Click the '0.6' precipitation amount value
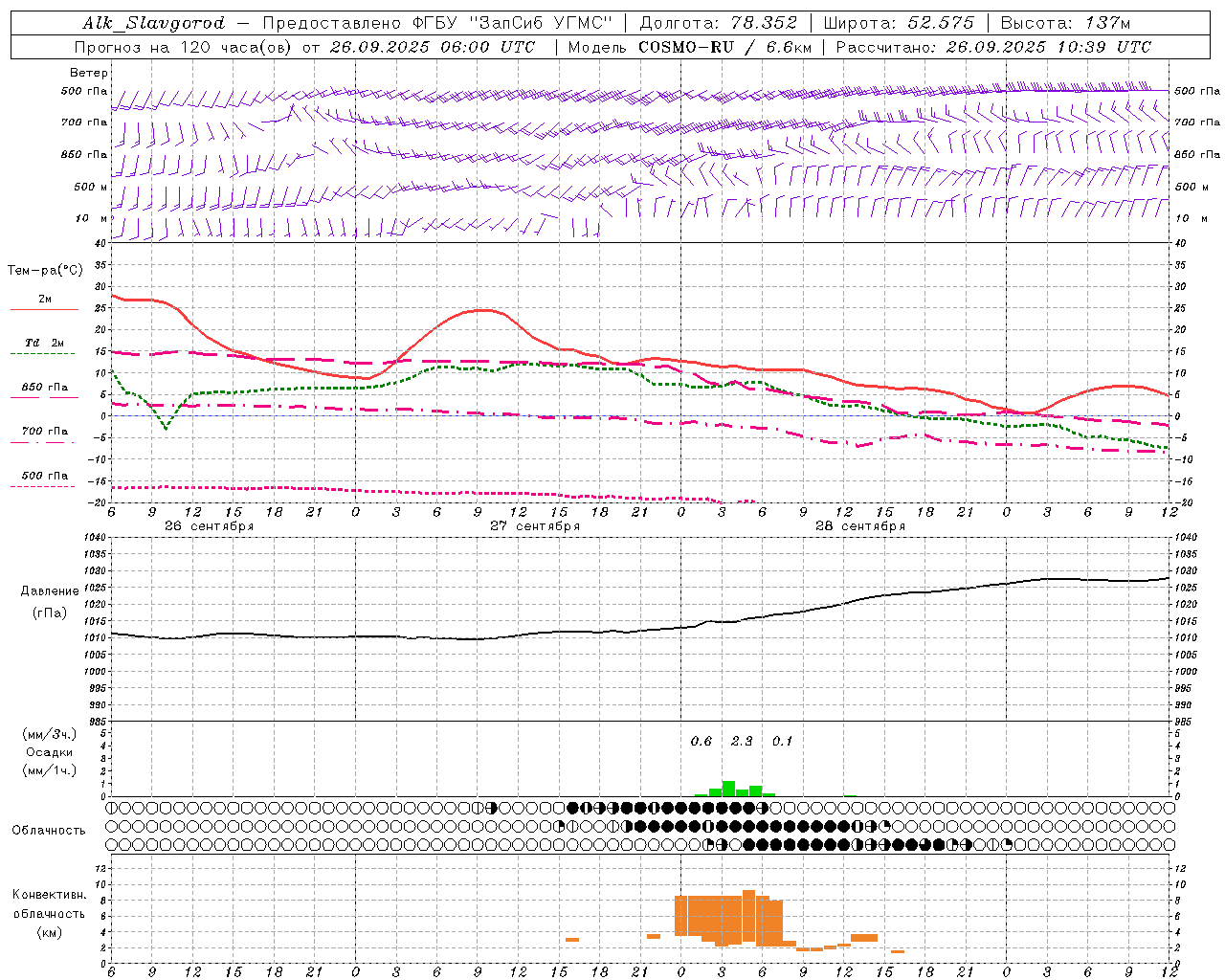1225x980 pixels. 702,742
